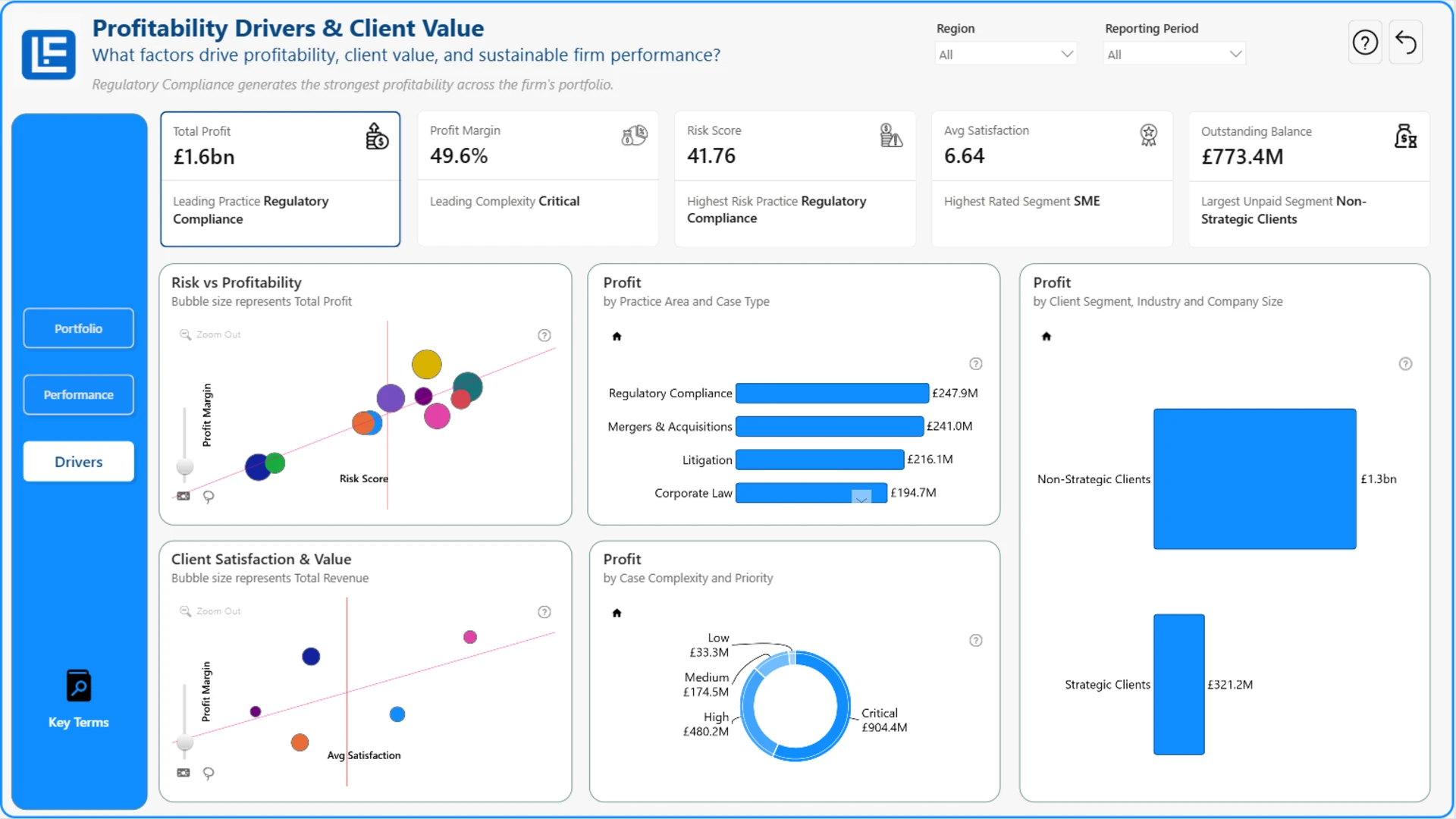
Task: Open the Reporting Period dropdown
Action: click(1175, 54)
